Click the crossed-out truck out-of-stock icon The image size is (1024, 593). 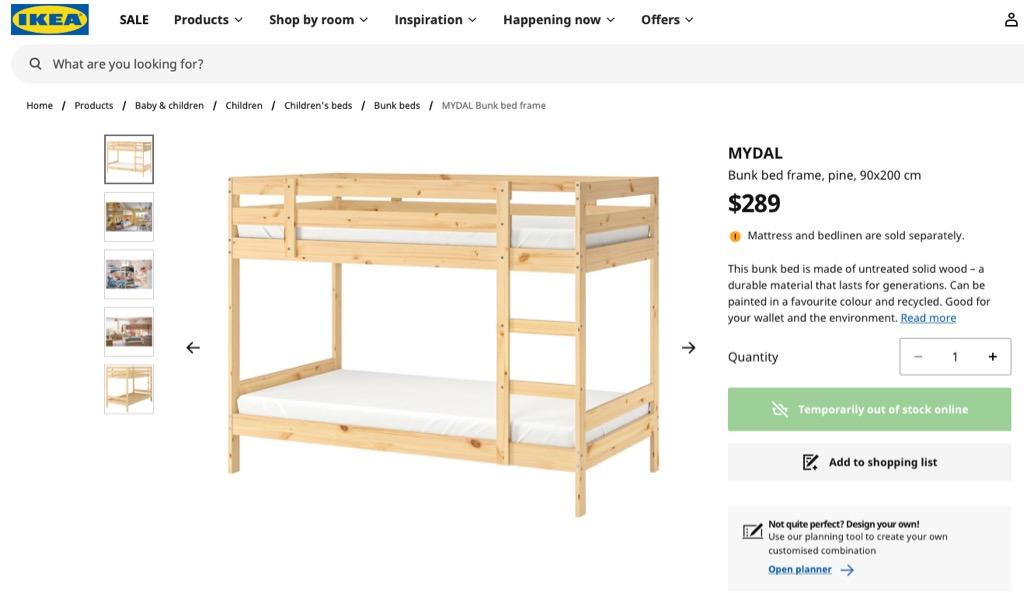tap(779, 409)
